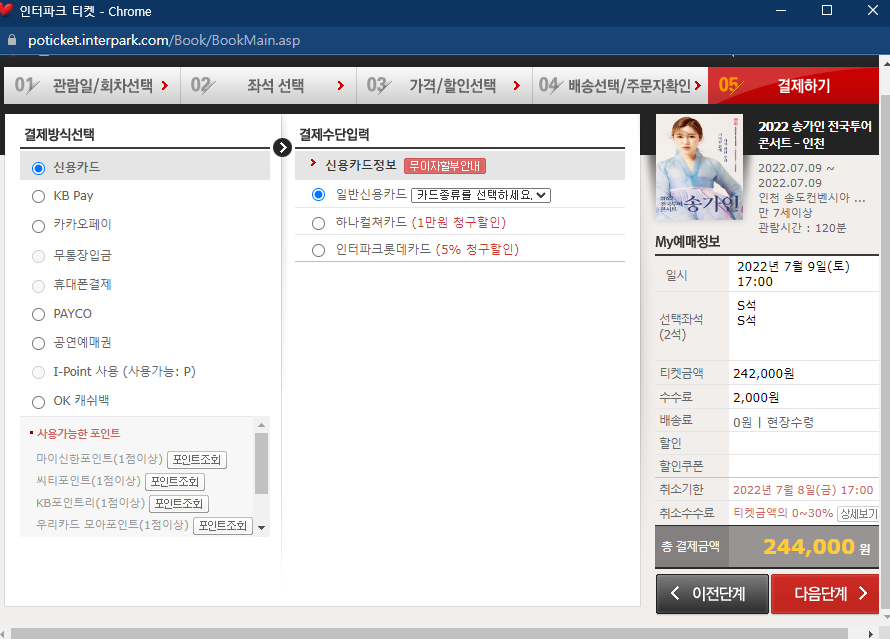Click the delivery value 0원 | 현장수령
Image resolution: width=890 pixels, height=639 pixels.
click(774, 422)
